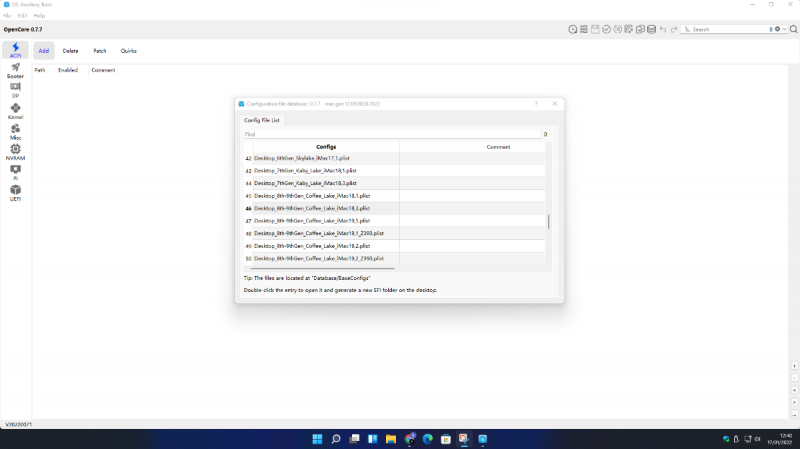This screenshot has width=800, height=449.
Task: Click the Find field in database dialog
Action: click(x=391, y=134)
